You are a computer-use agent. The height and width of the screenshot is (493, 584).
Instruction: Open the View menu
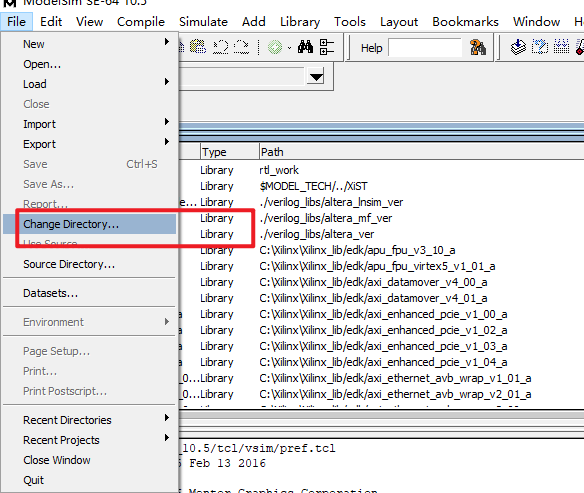[x=89, y=22]
